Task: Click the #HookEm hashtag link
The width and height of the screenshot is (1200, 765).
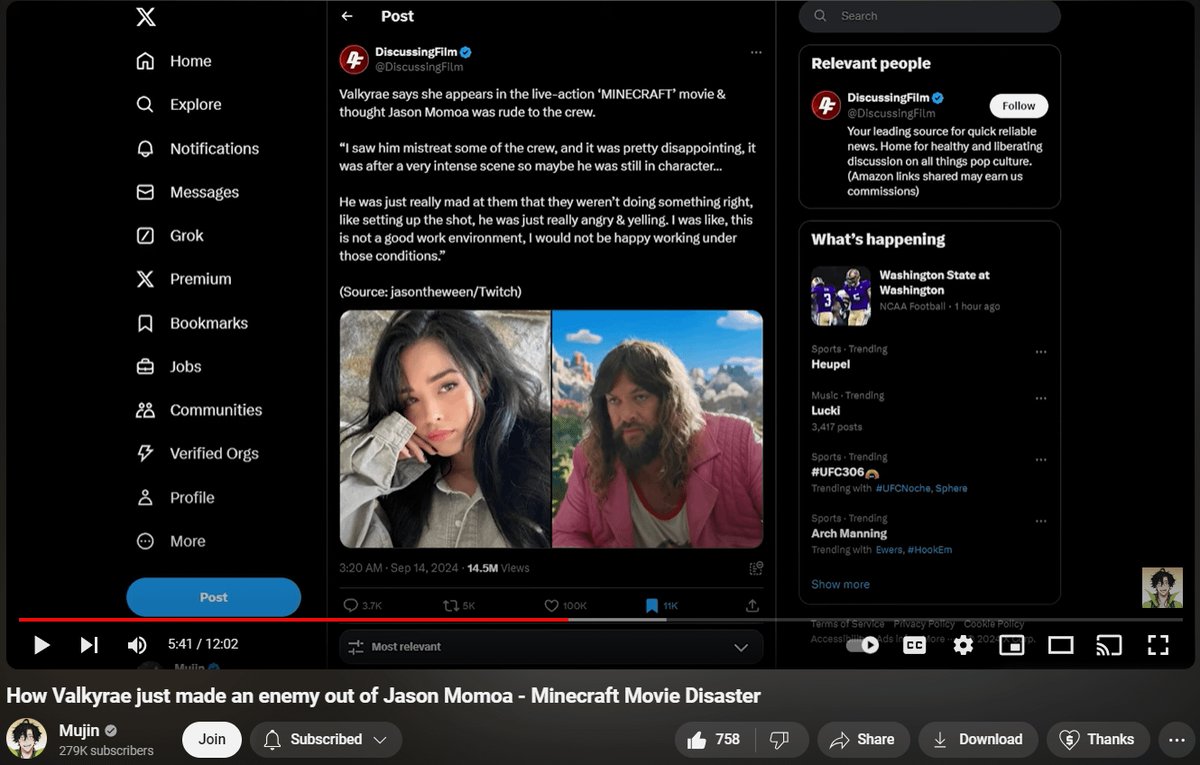Action: [930, 550]
